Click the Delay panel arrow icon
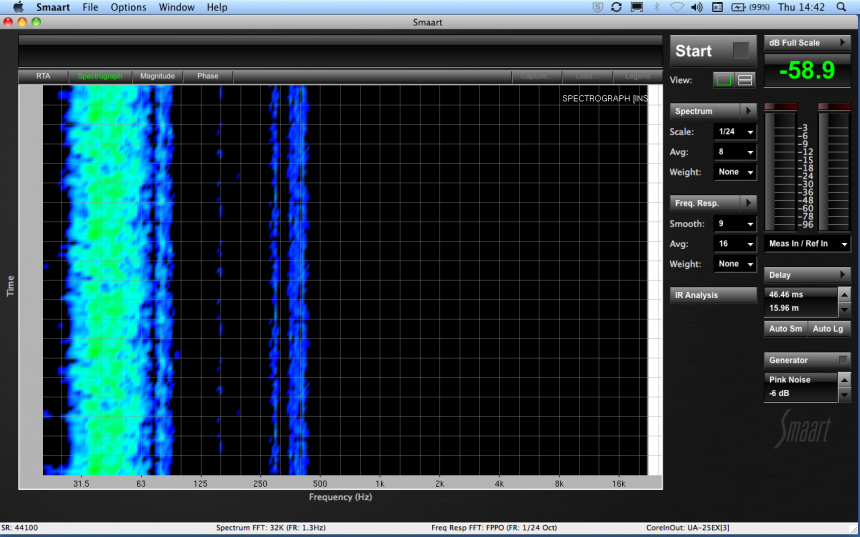The height and width of the screenshot is (537, 860). pyautogui.click(x=843, y=275)
